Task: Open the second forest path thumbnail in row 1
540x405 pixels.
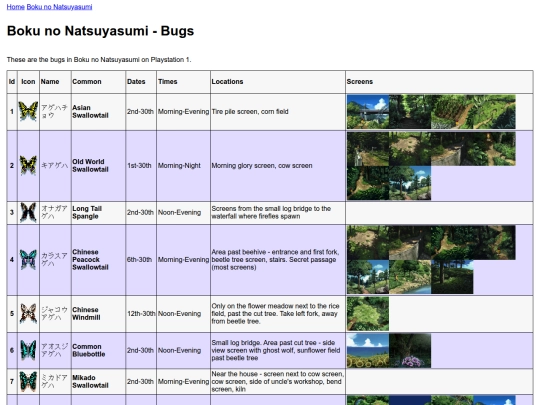Action: click(x=410, y=112)
